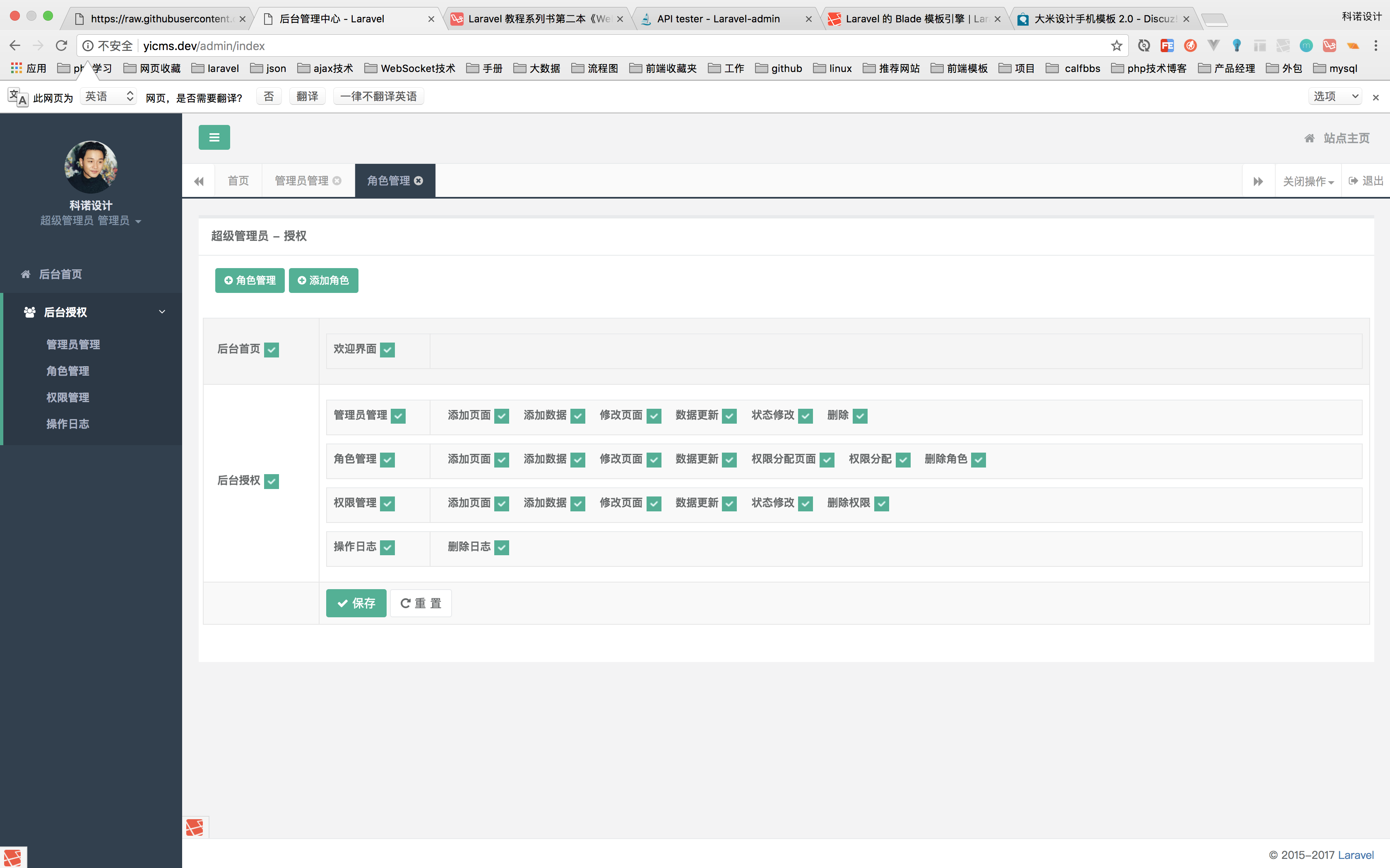Open the translation language 英语 selector
Image resolution: width=1390 pixels, height=868 pixels.
click(108, 96)
